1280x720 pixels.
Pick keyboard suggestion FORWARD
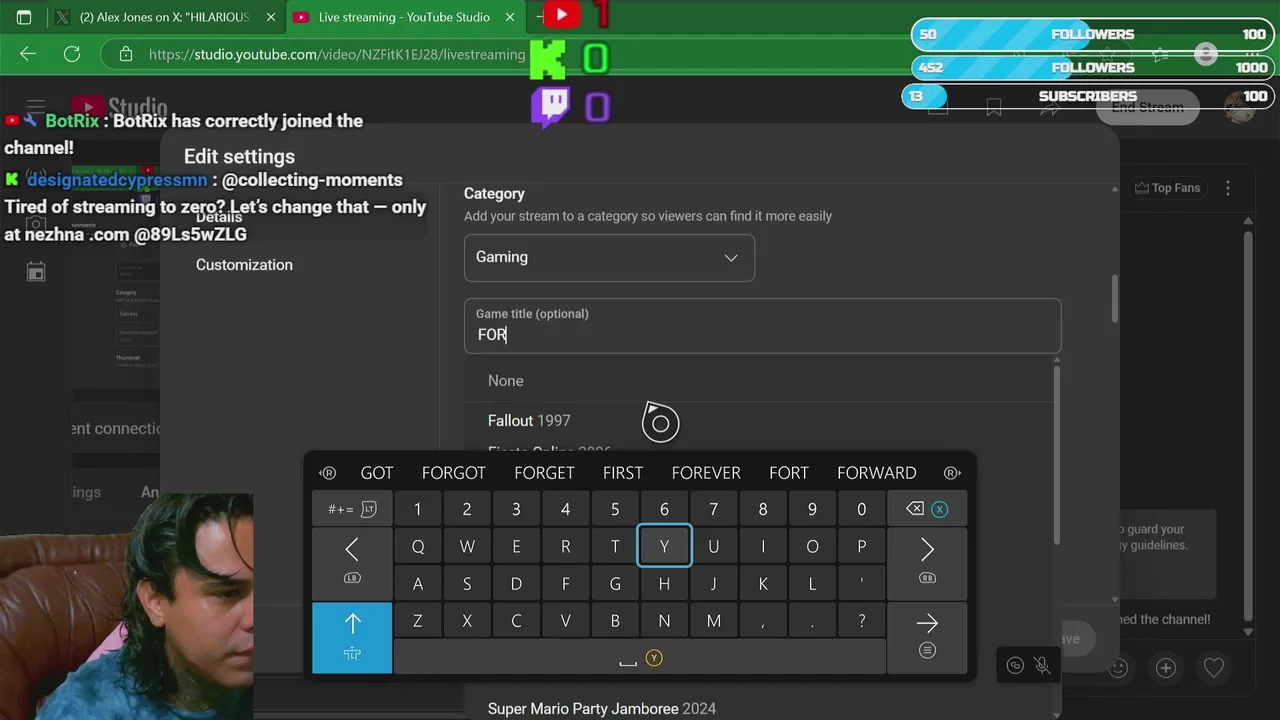click(x=877, y=473)
